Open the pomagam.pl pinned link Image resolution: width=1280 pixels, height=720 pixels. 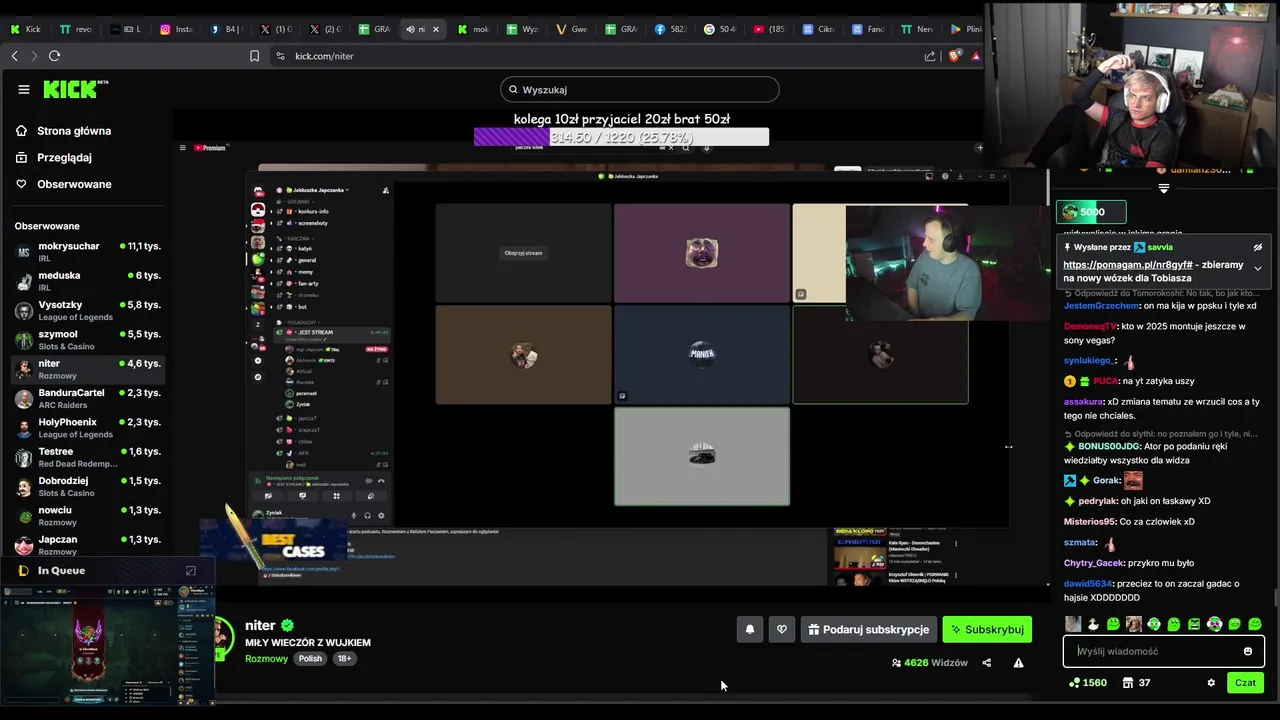(1127, 265)
